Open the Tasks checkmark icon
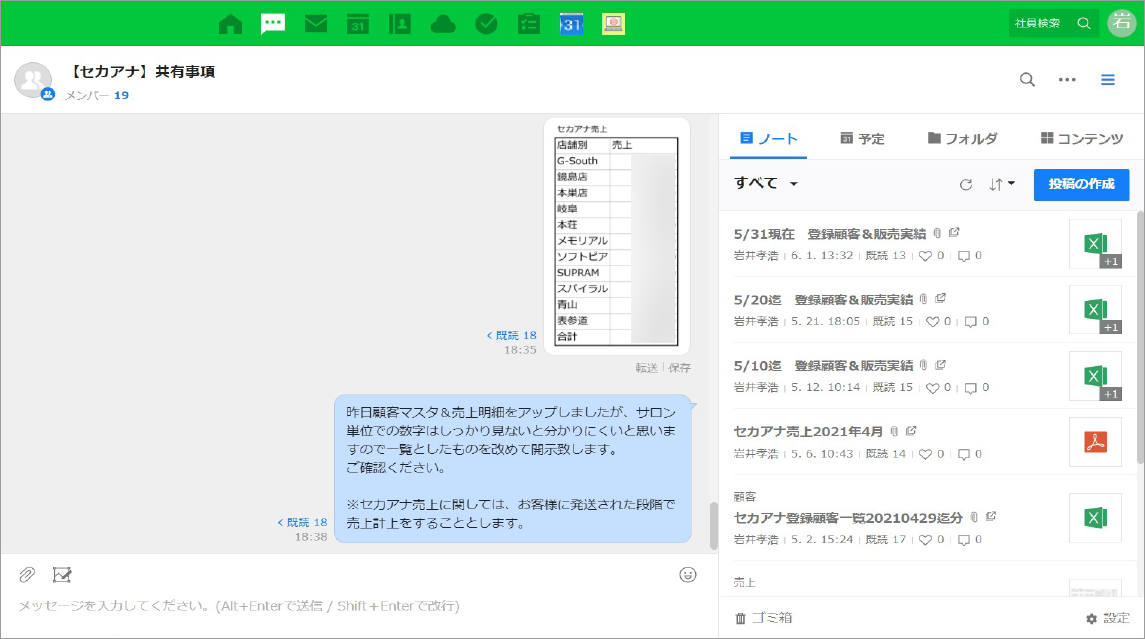 486,23
